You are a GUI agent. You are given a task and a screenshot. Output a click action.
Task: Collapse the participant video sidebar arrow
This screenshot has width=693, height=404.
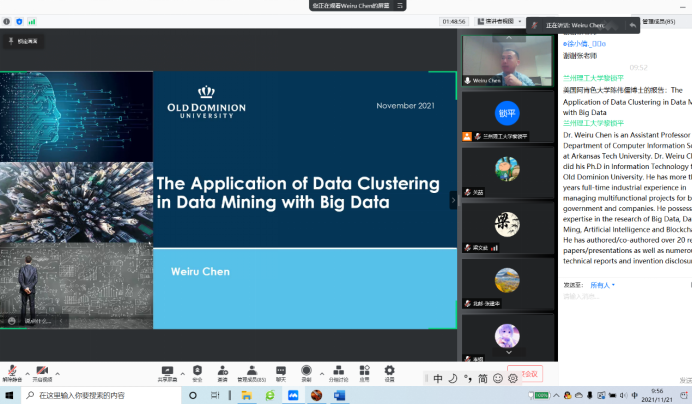[453, 200]
